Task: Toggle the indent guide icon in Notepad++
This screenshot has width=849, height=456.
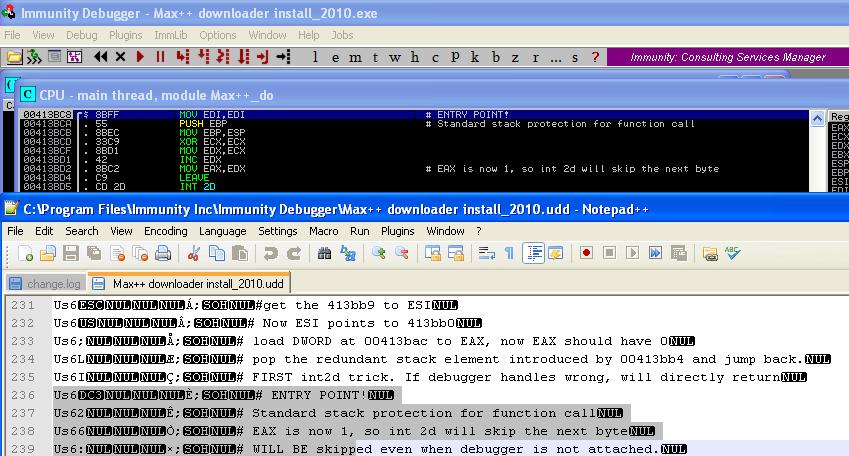Action: (x=533, y=253)
